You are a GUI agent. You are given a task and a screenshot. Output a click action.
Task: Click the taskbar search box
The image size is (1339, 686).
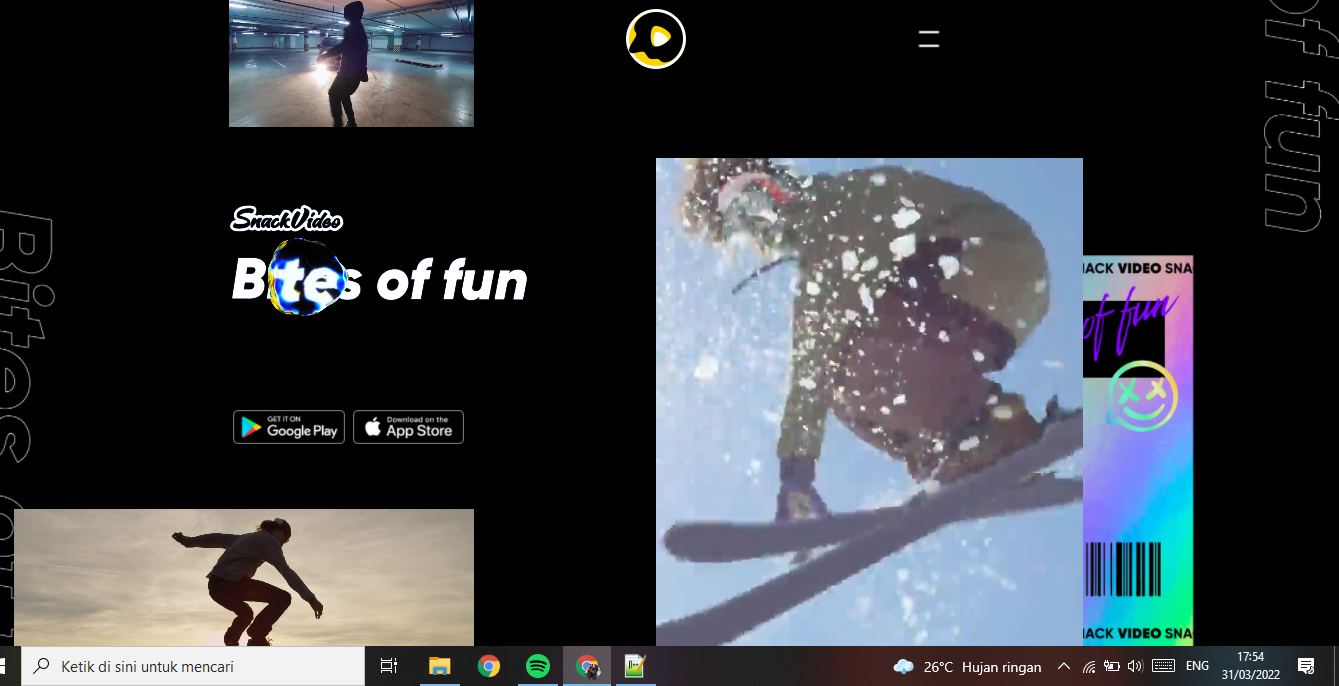click(x=195, y=666)
